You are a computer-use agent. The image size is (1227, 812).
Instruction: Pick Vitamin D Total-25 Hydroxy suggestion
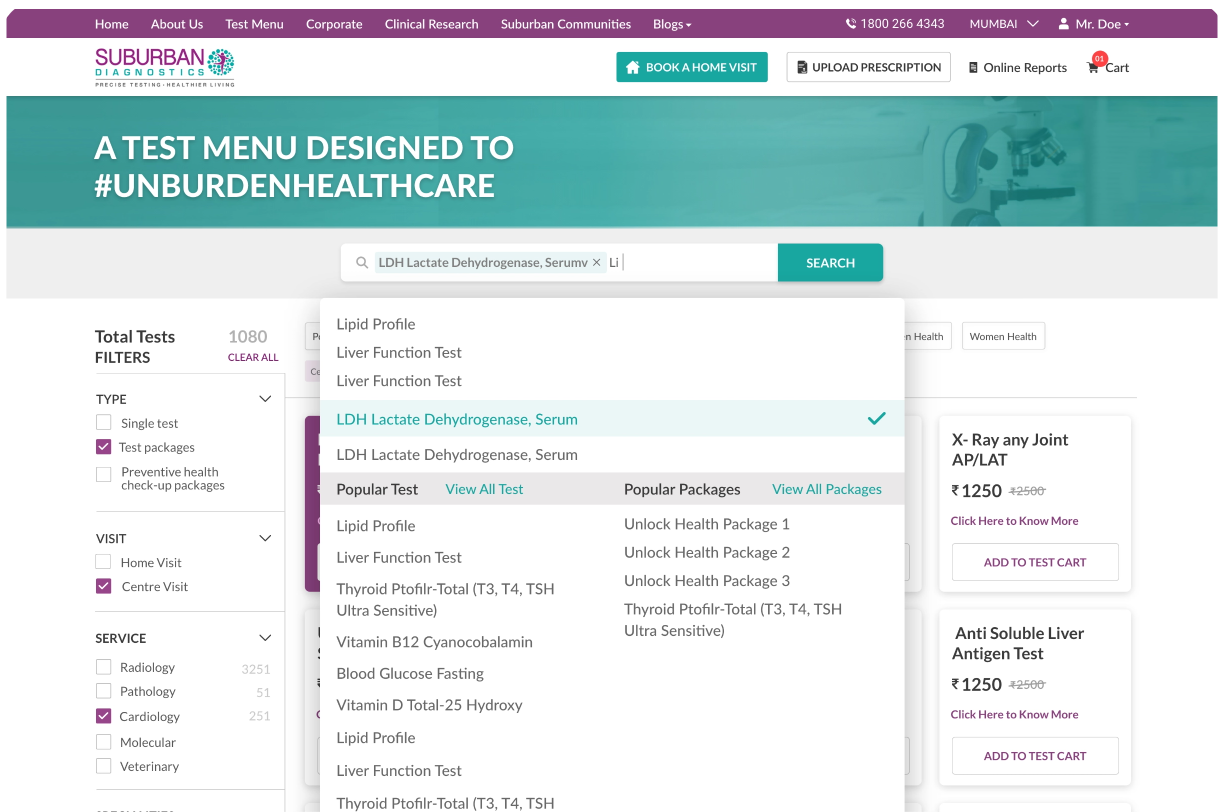[429, 705]
